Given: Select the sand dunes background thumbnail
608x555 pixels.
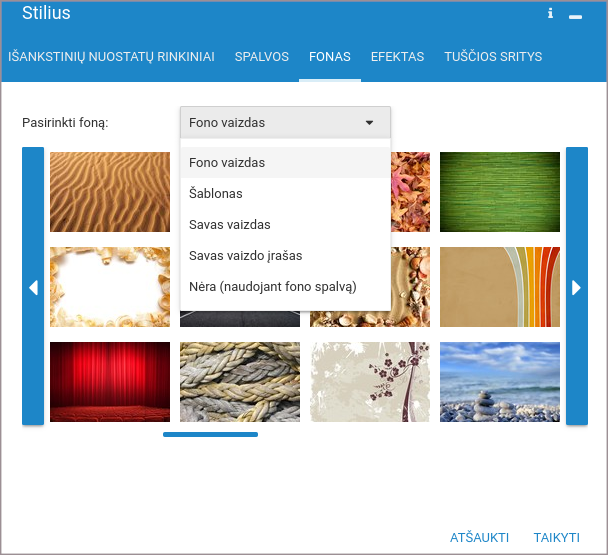Looking at the screenshot, I should [x=110, y=192].
